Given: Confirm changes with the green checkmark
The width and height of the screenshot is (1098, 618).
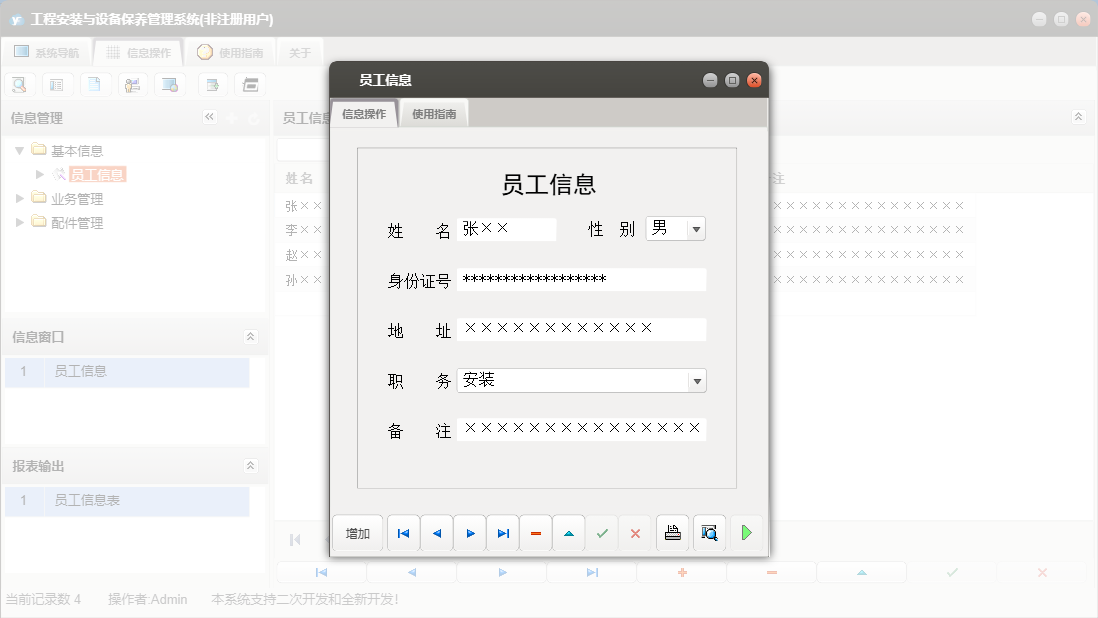Looking at the screenshot, I should [602, 533].
